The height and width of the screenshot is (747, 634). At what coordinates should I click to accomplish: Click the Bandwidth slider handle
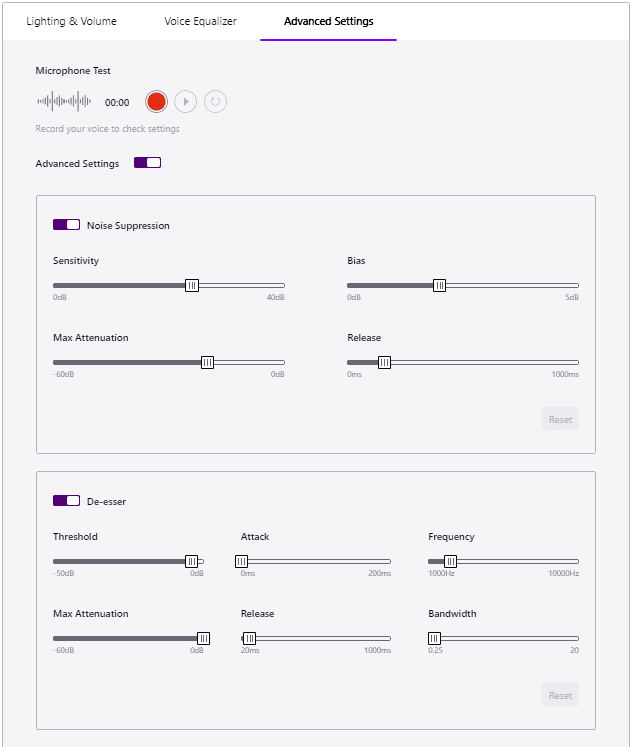click(434, 638)
